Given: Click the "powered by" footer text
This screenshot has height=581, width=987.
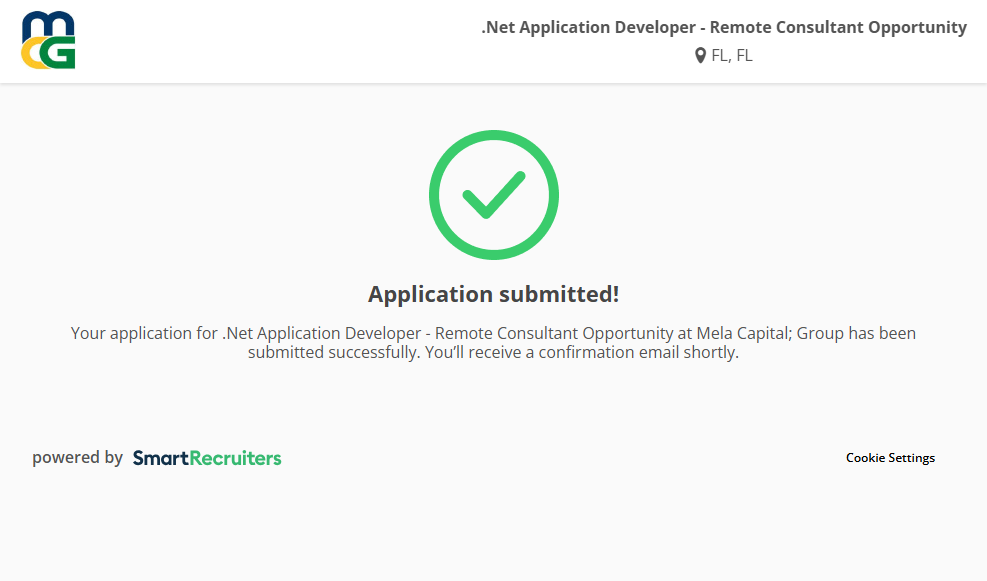Looking at the screenshot, I should tap(77, 458).
